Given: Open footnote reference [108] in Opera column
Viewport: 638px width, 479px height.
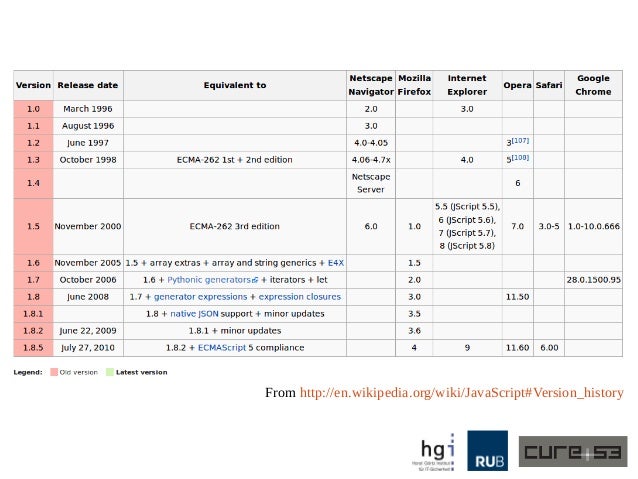Looking at the screenshot, I should click(x=520, y=157).
